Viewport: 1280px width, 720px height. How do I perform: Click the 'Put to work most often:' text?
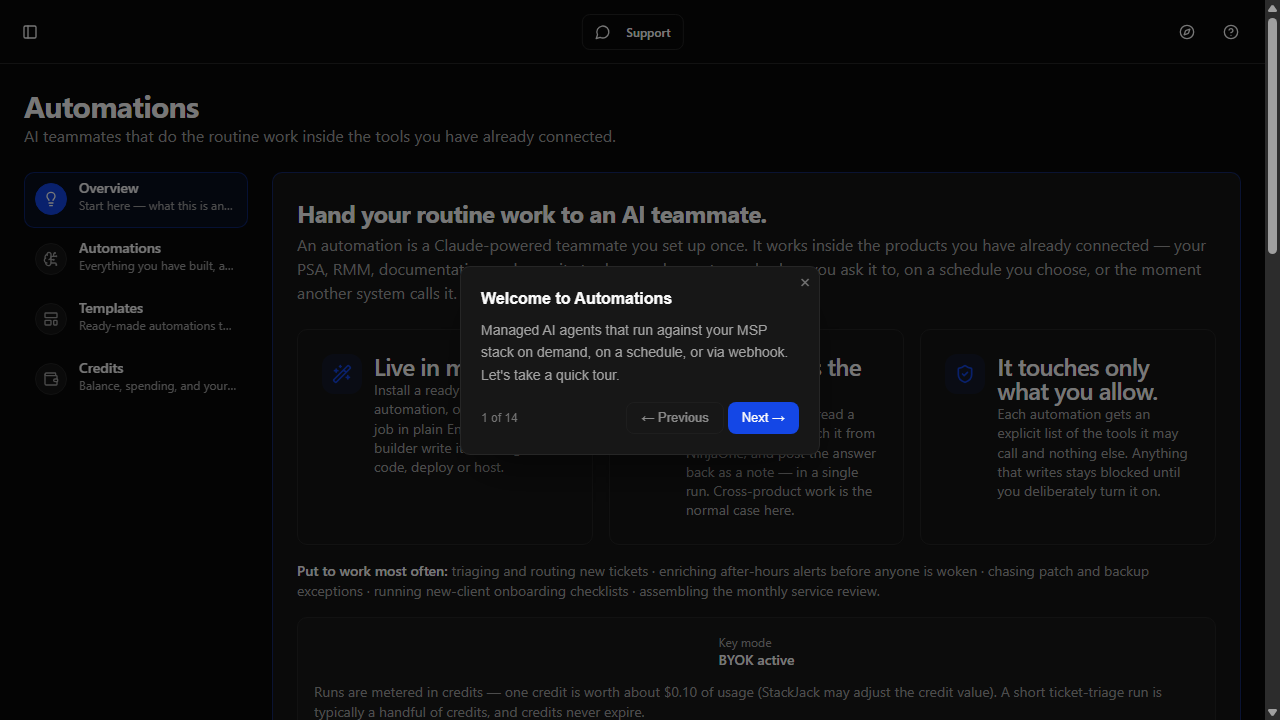pos(372,572)
